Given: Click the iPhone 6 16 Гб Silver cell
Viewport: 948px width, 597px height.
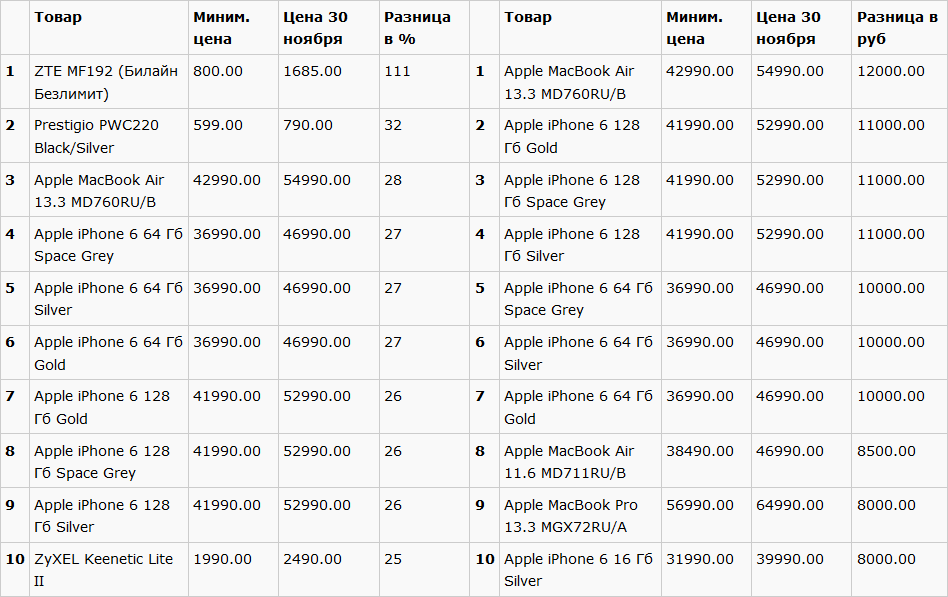Looking at the screenshot, I should [578, 570].
